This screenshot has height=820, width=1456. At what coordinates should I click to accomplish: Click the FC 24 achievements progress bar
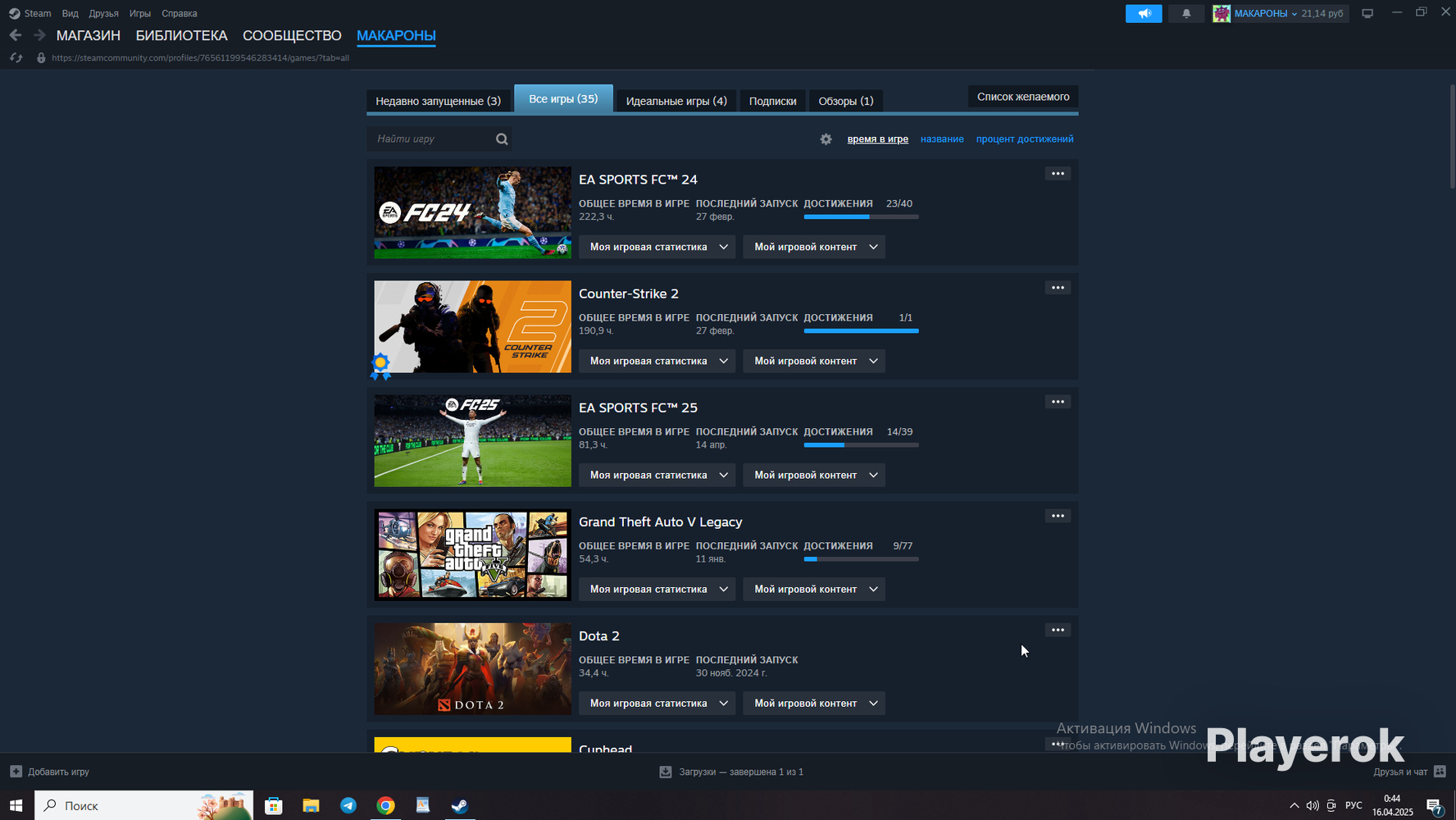[861, 217]
